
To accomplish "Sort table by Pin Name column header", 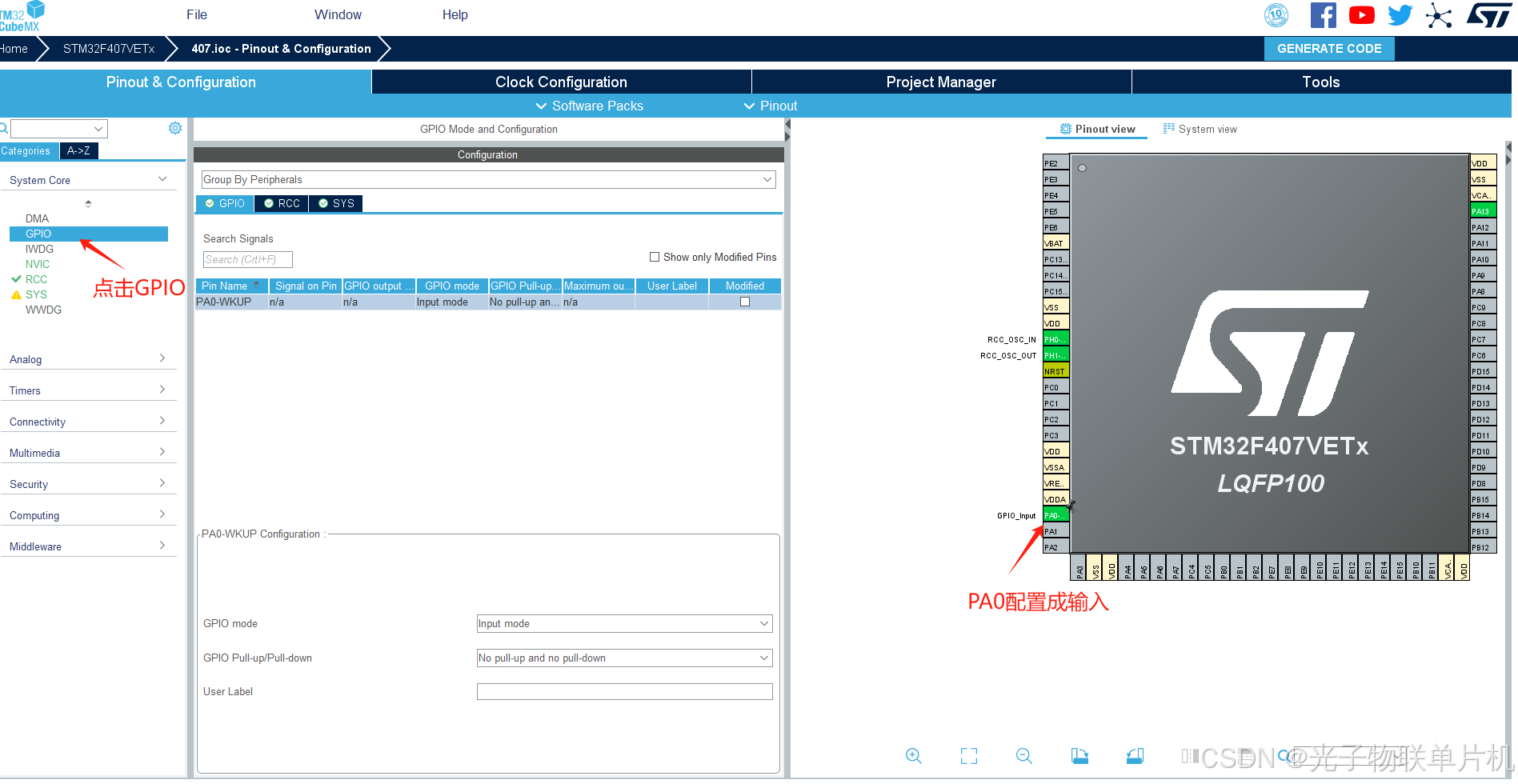I will click(x=231, y=286).
